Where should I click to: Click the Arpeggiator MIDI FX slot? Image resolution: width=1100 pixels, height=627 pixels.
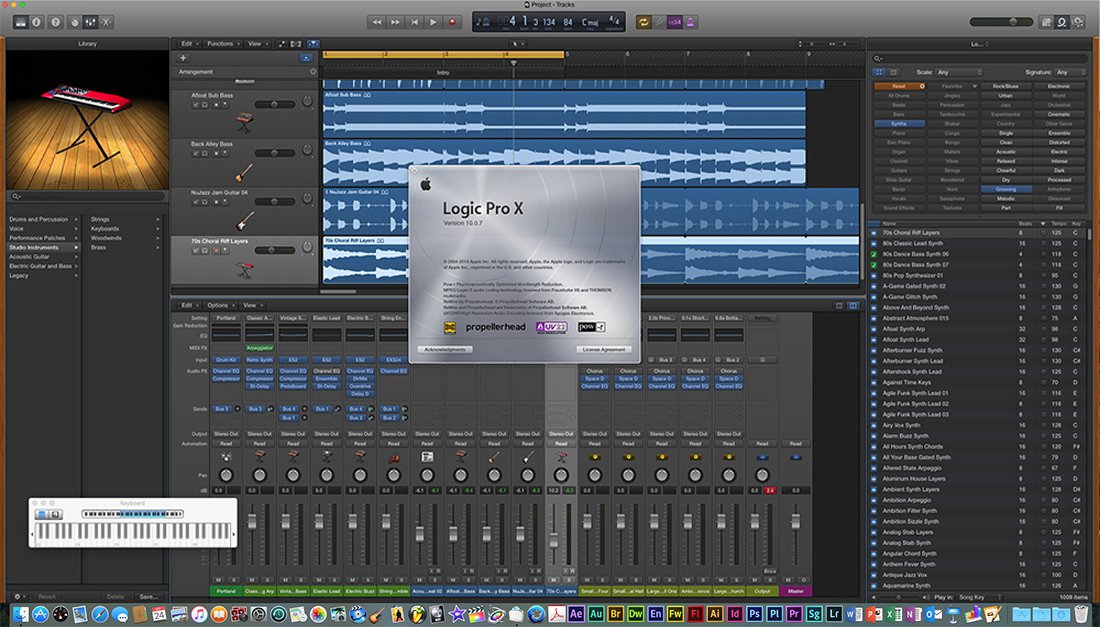260,348
